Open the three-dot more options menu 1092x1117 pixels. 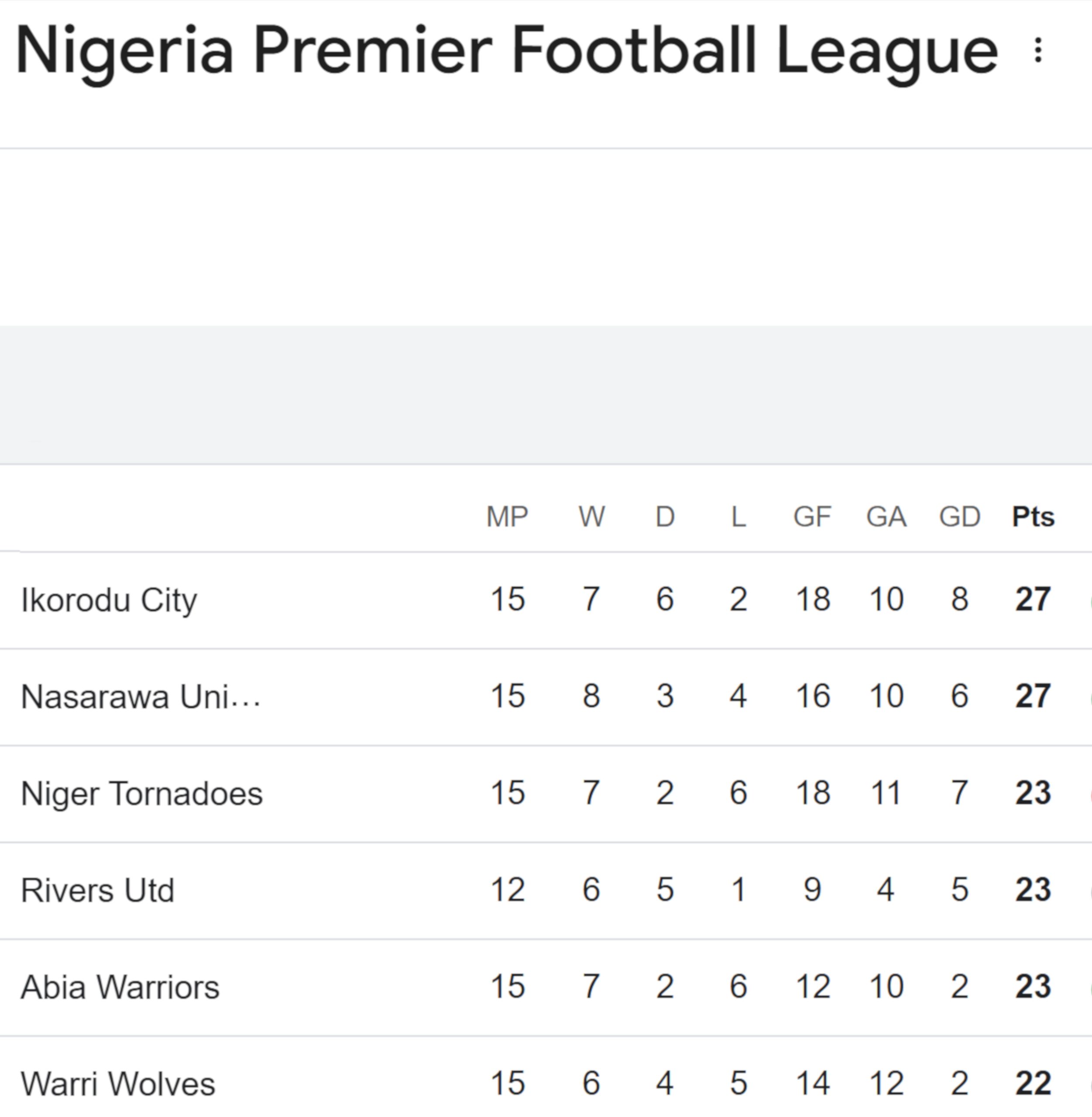pyautogui.click(x=1037, y=51)
